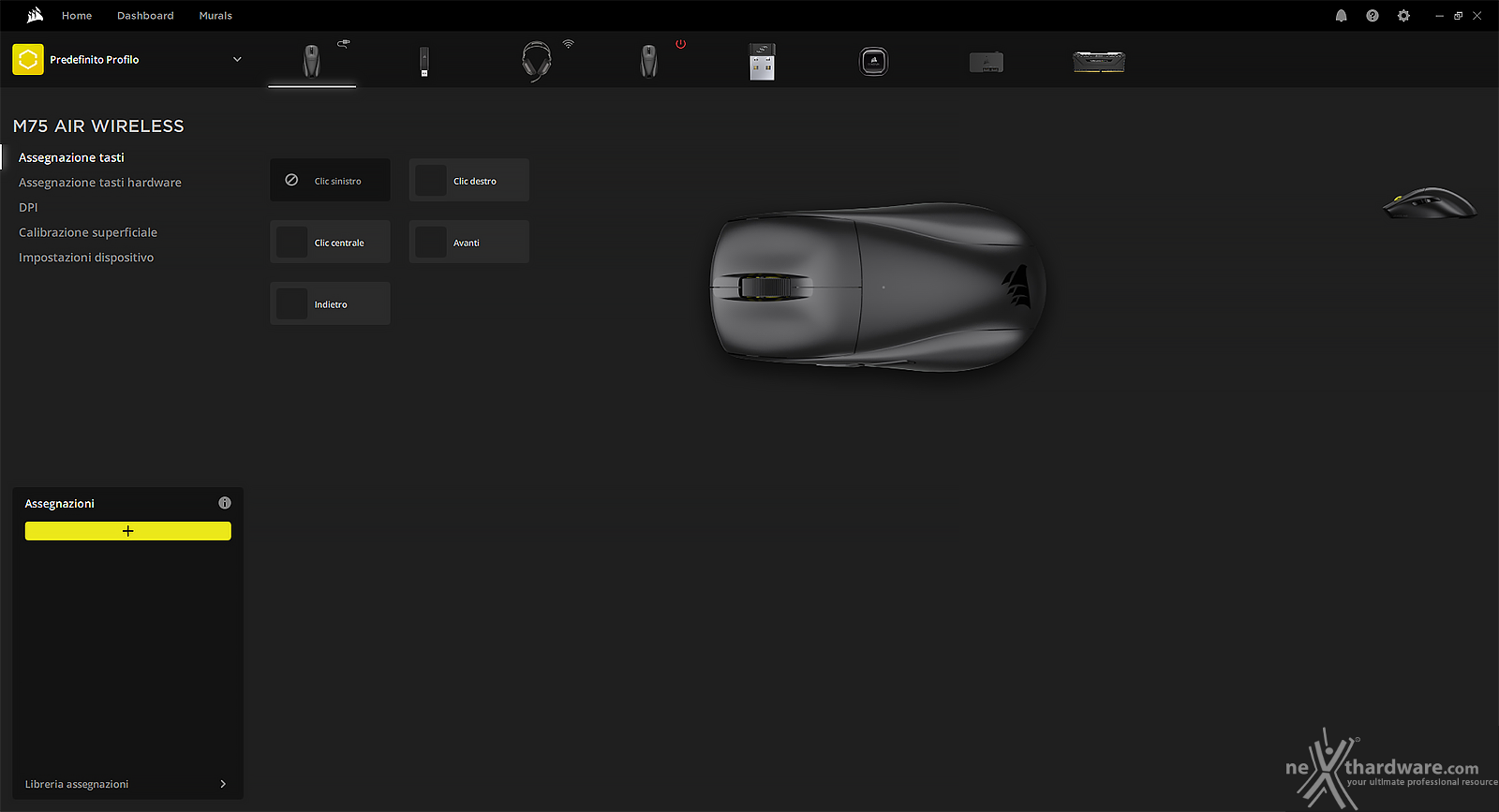Viewport: 1499px width, 812px height.
Task: Open the Home tab
Action: [77, 16]
